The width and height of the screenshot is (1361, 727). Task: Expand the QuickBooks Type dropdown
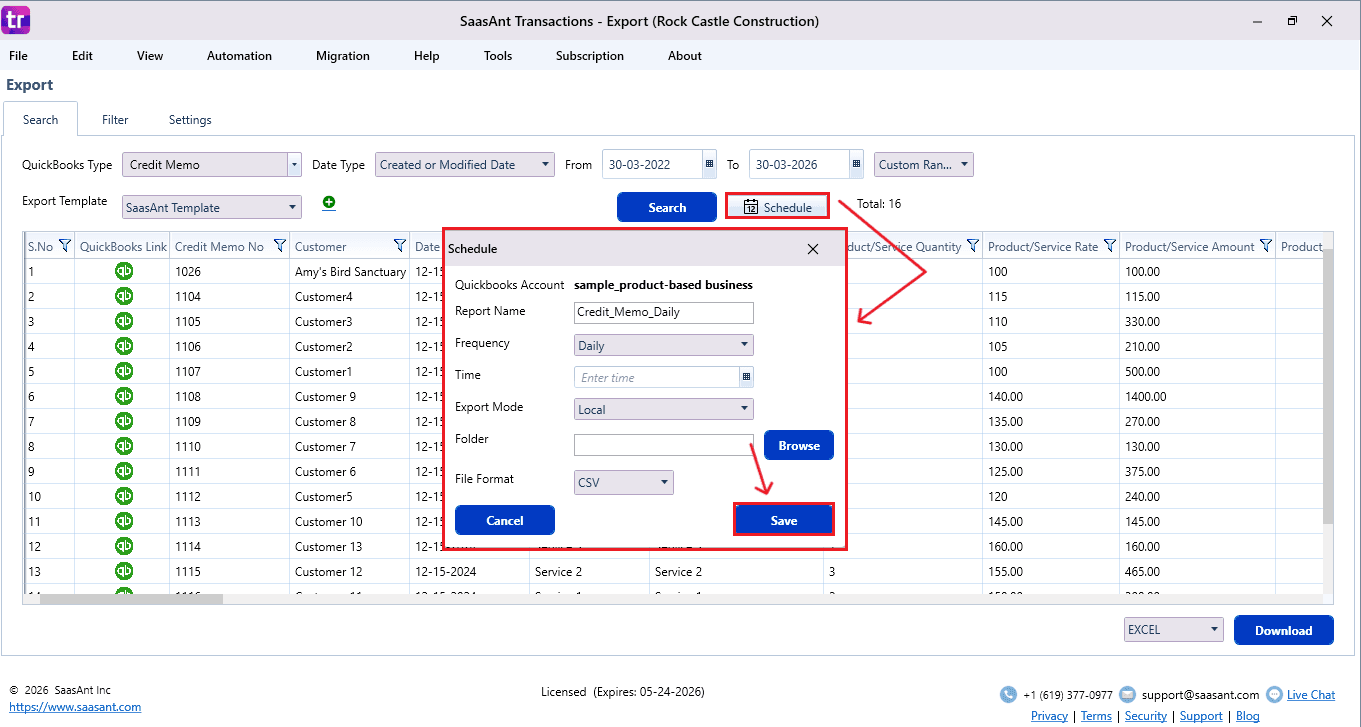pyautogui.click(x=294, y=164)
